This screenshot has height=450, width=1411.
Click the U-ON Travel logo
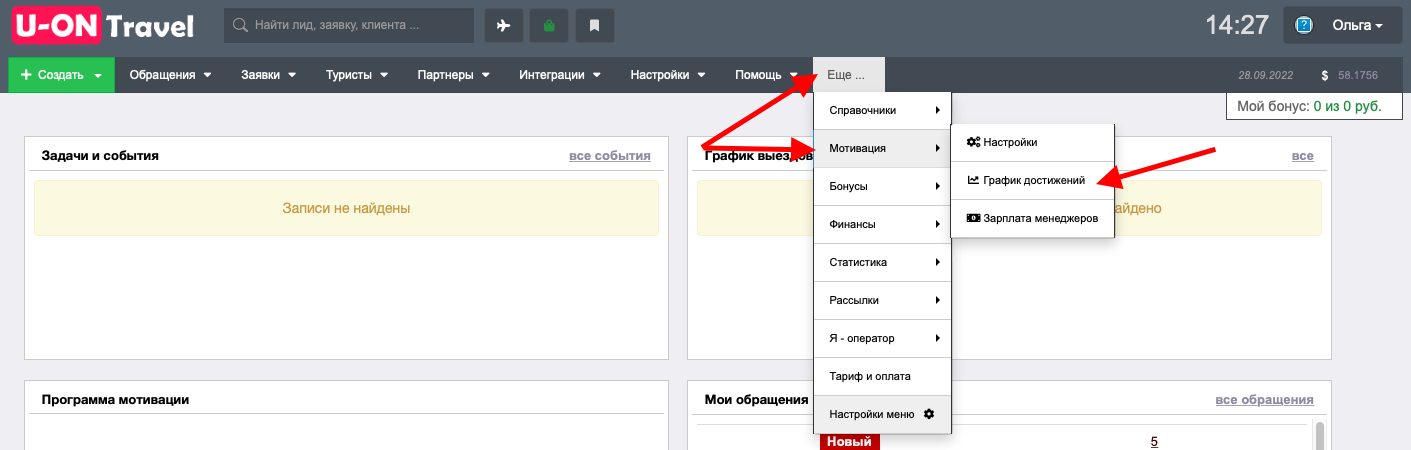pyautogui.click(x=103, y=25)
